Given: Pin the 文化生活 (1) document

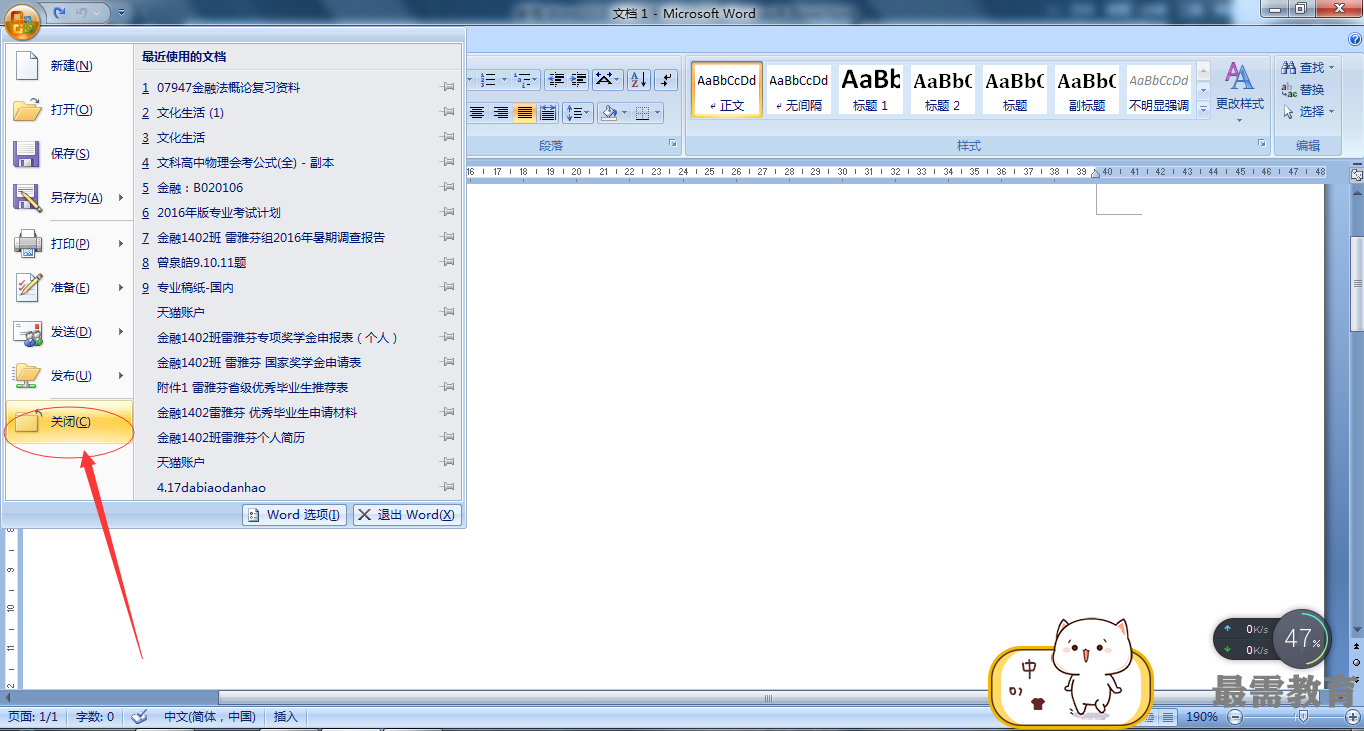Looking at the screenshot, I should click(x=447, y=112).
